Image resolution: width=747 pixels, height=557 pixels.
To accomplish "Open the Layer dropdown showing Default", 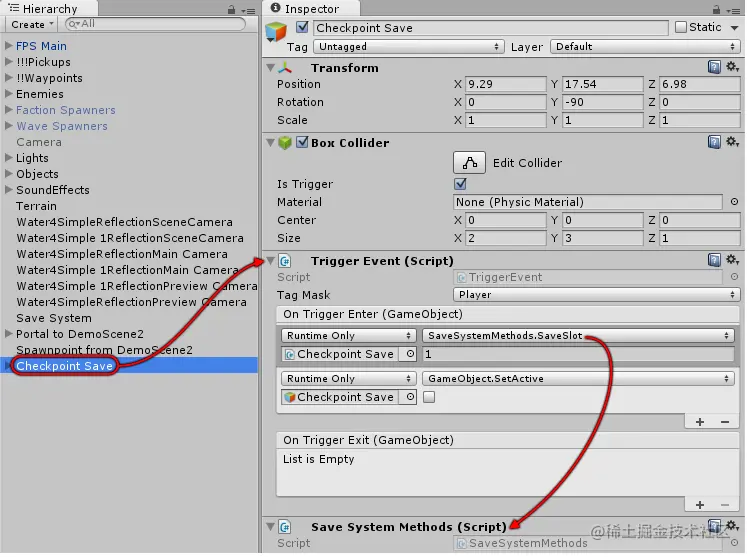I will coord(645,47).
